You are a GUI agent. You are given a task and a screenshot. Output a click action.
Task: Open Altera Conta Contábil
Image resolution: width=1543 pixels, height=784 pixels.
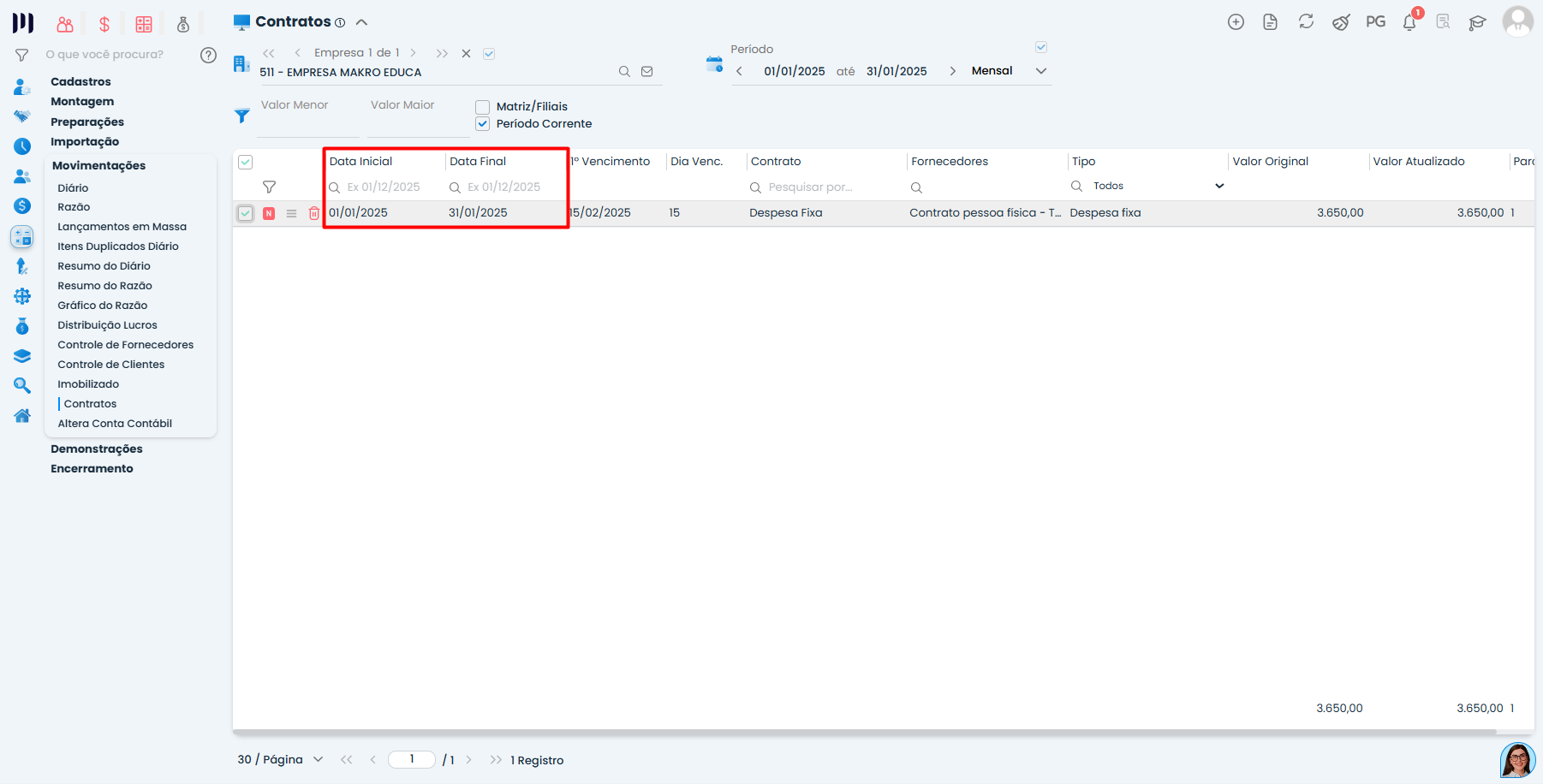click(x=115, y=424)
